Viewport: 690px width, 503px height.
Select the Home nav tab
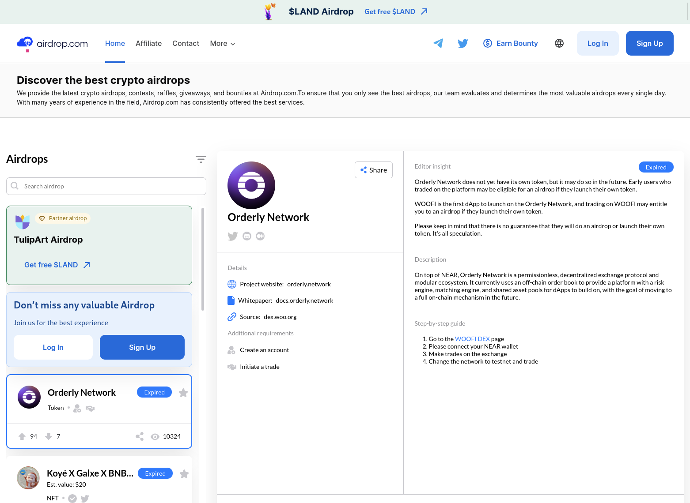pos(115,43)
